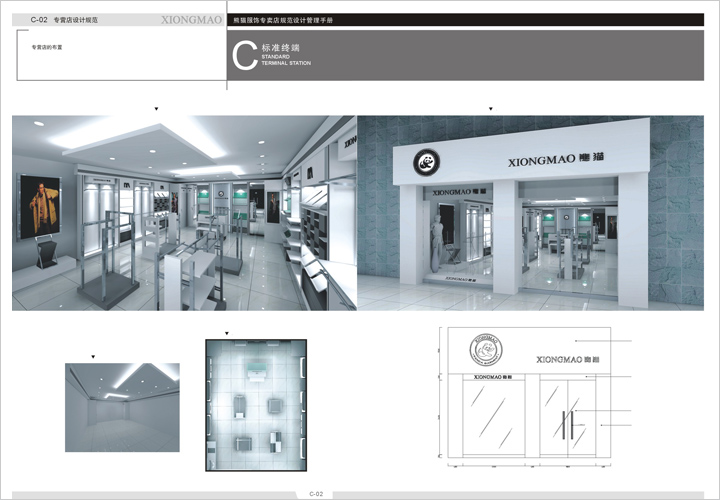Select the large XIONGMAO text in the elevation drawing
Viewport: 720px width, 500px height.
pyautogui.click(x=568, y=360)
